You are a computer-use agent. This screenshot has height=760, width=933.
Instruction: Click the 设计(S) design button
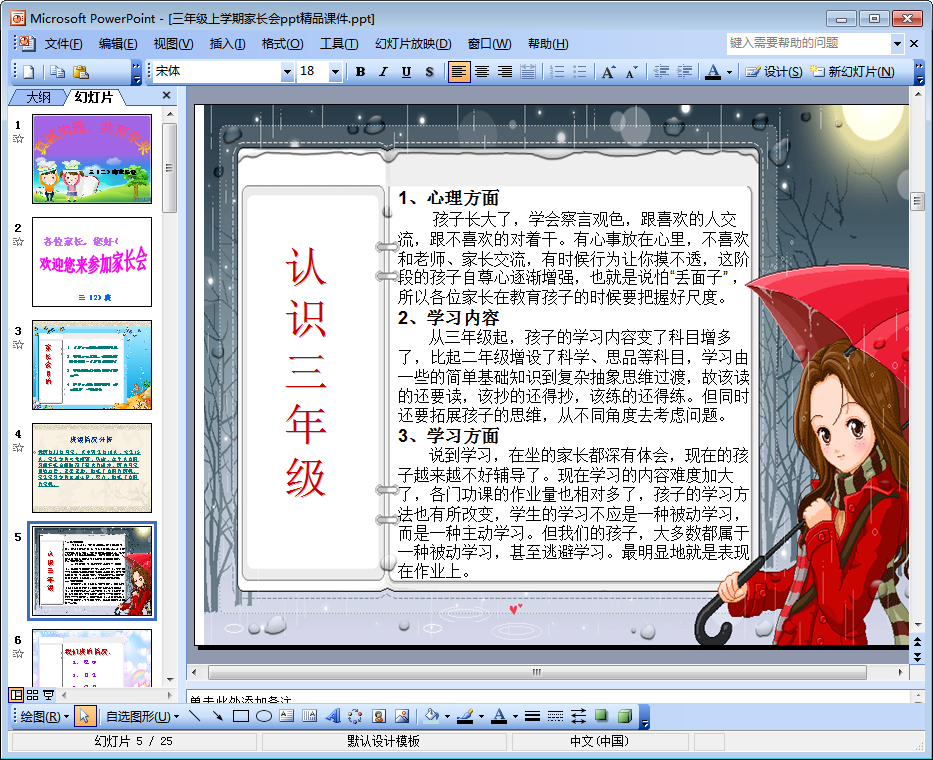pyautogui.click(x=774, y=72)
